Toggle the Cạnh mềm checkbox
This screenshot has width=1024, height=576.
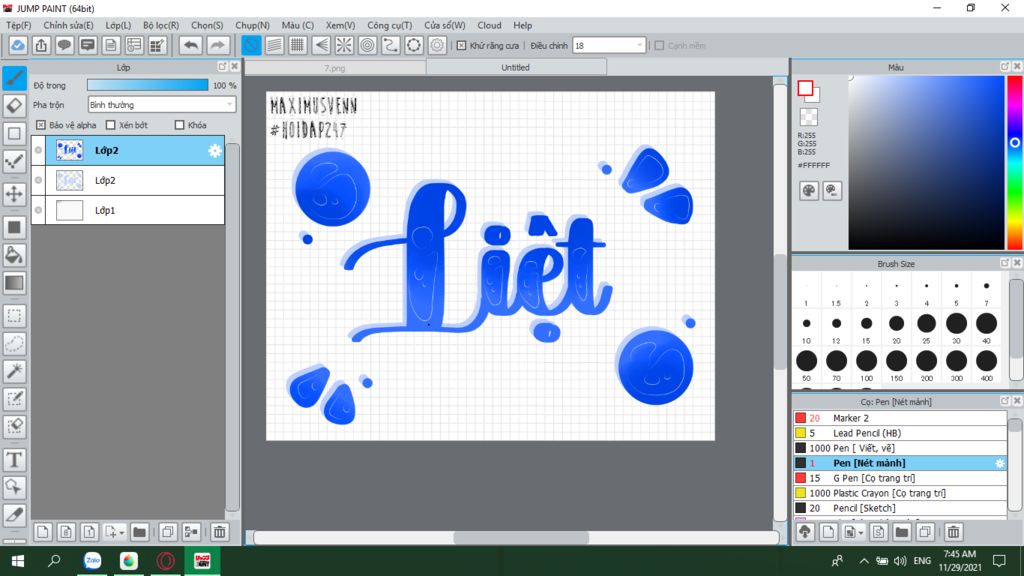coord(660,46)
